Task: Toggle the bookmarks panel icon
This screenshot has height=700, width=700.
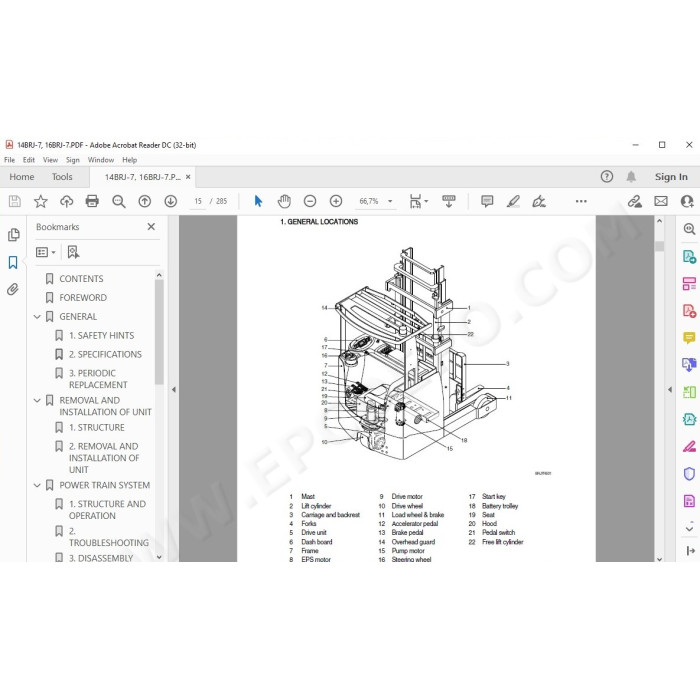Action: 13,262
